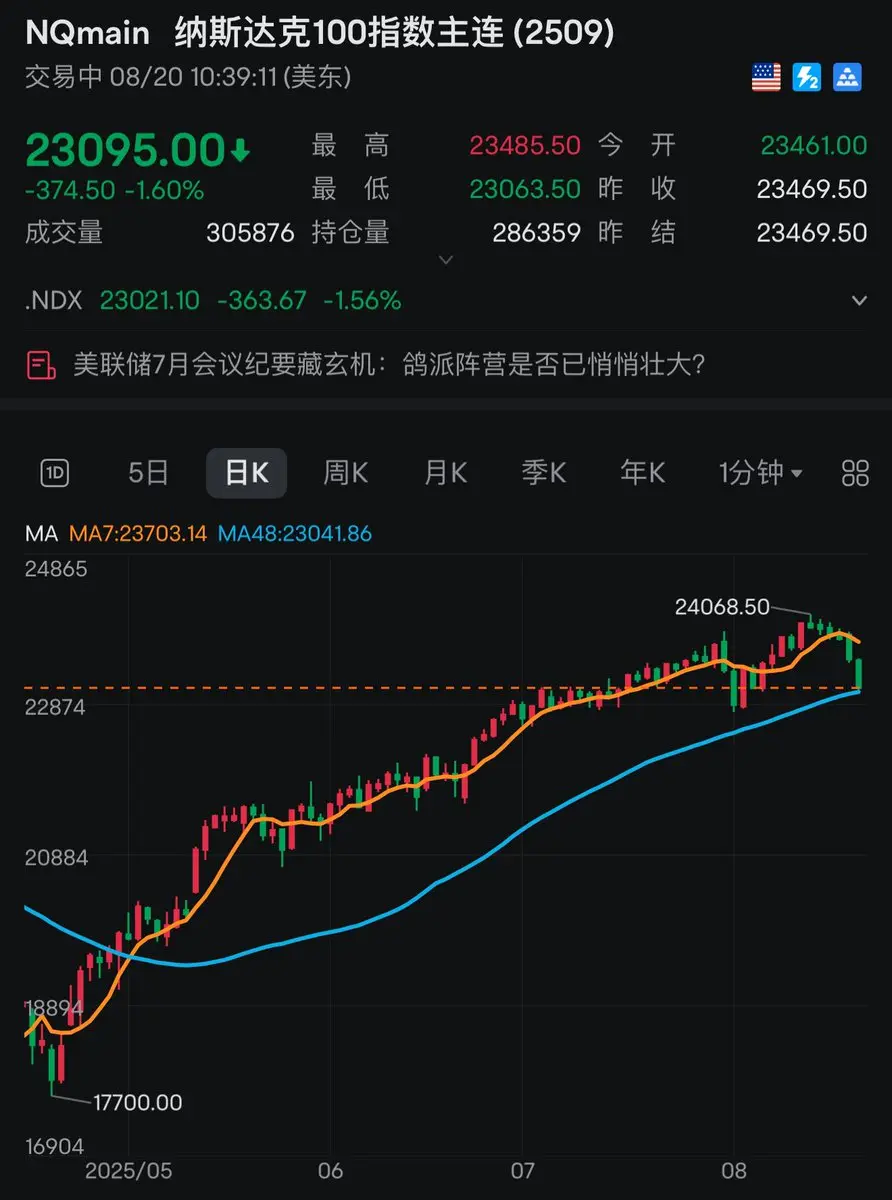Tap the 20884 price axis label

[55, 858]
